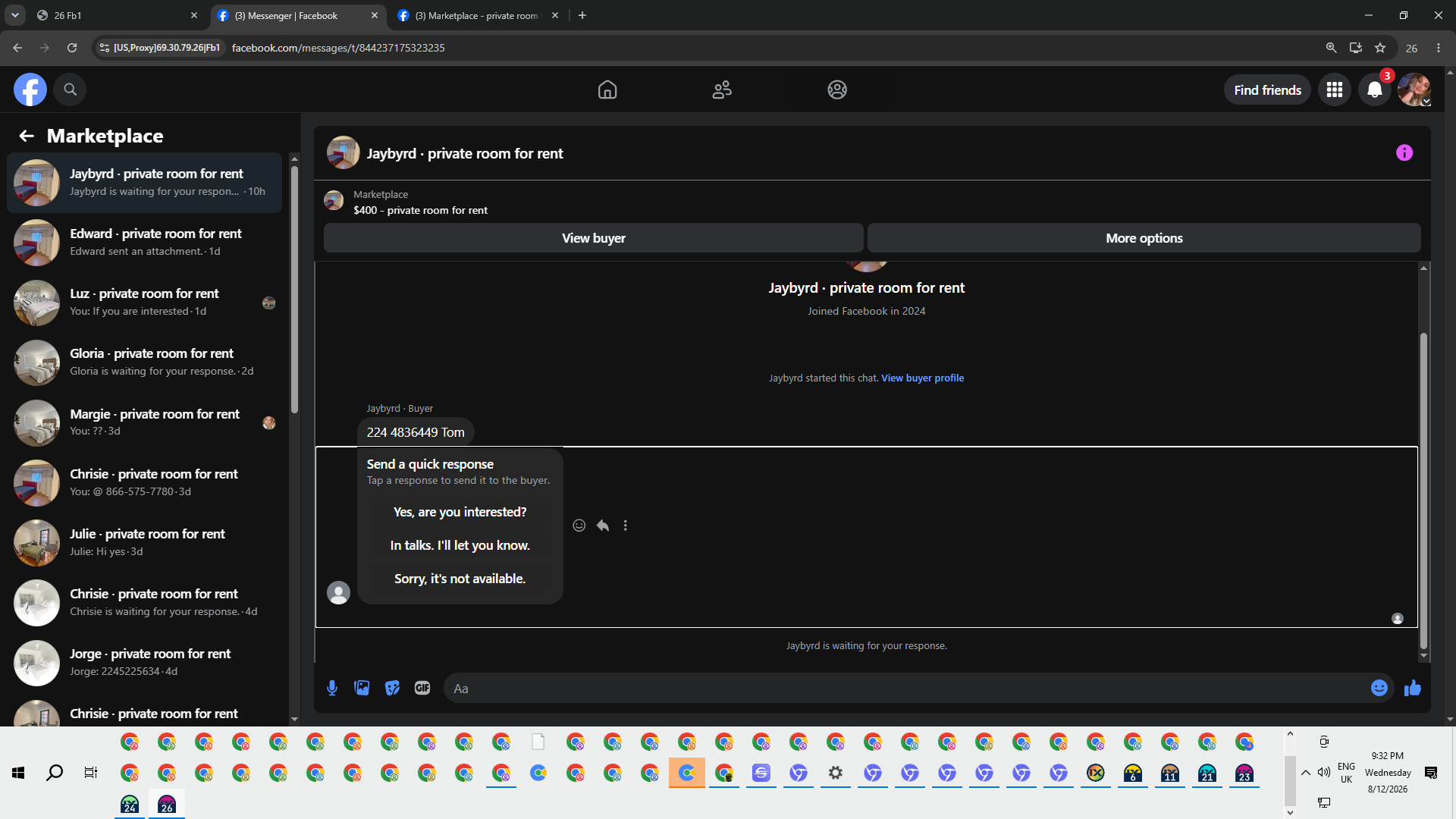Attach a photo using the image icon
Image resolution: width=1456 pixels, height=819 pixels.
click(x=362, y=689)
